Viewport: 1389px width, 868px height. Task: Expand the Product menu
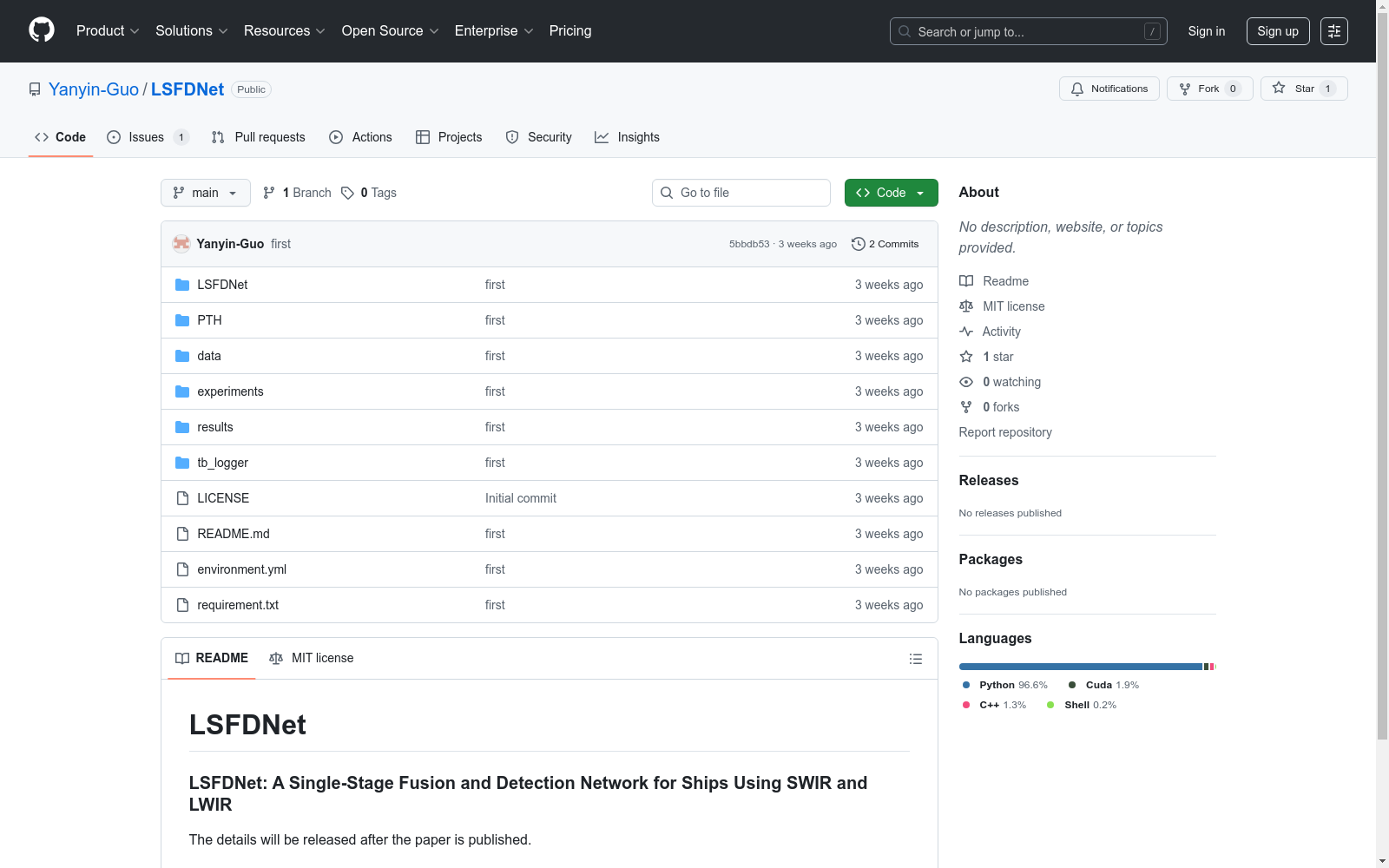click(x=108, y=30)
